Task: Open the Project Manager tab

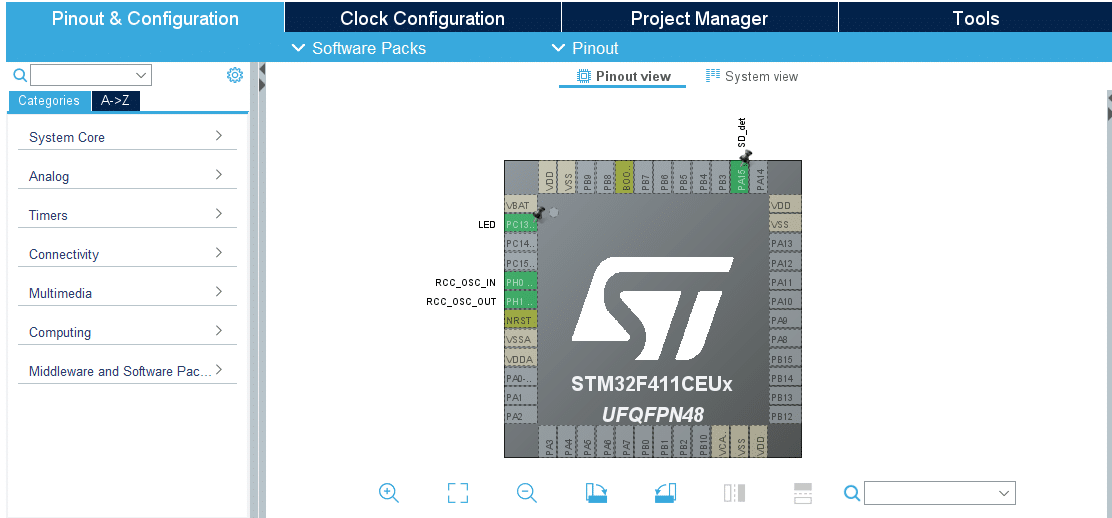Action: [x=699, y=18]
